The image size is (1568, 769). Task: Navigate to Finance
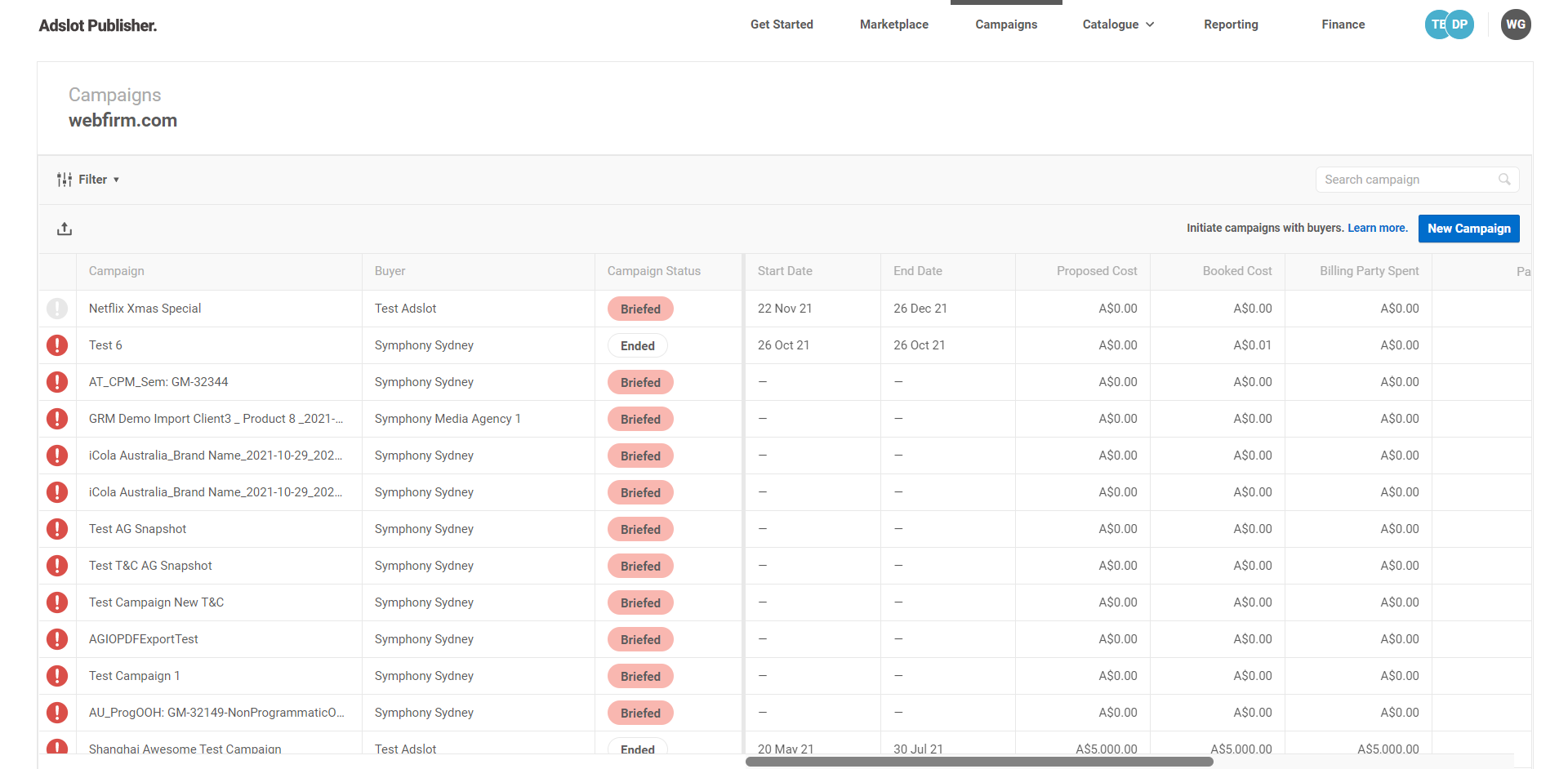1343,24
